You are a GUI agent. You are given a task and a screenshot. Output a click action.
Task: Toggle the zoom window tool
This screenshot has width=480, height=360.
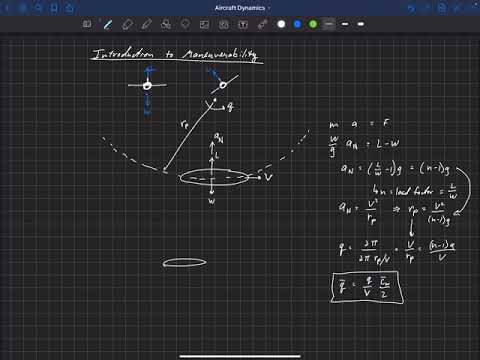click(87, 24)
